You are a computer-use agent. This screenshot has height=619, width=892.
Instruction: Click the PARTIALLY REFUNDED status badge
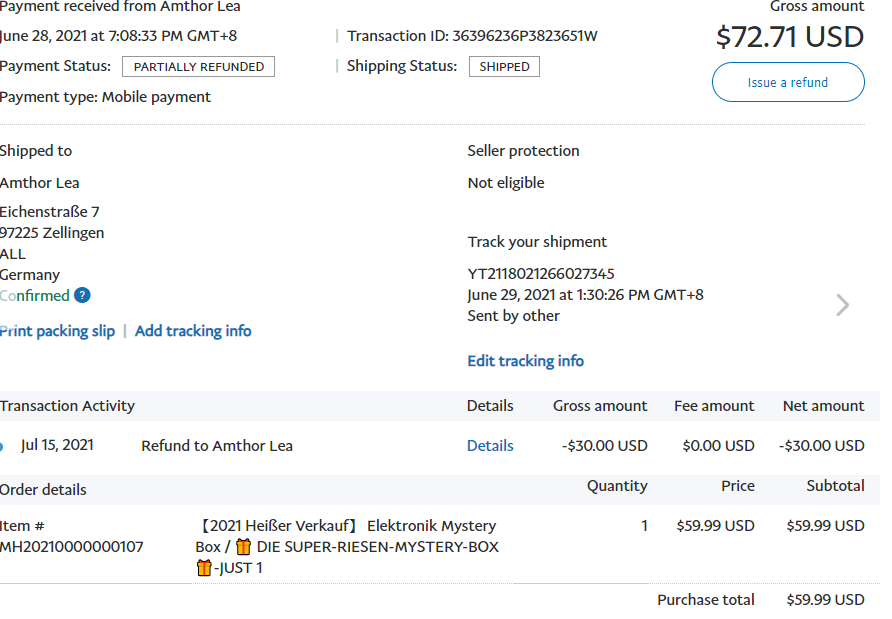pos(198,67)
